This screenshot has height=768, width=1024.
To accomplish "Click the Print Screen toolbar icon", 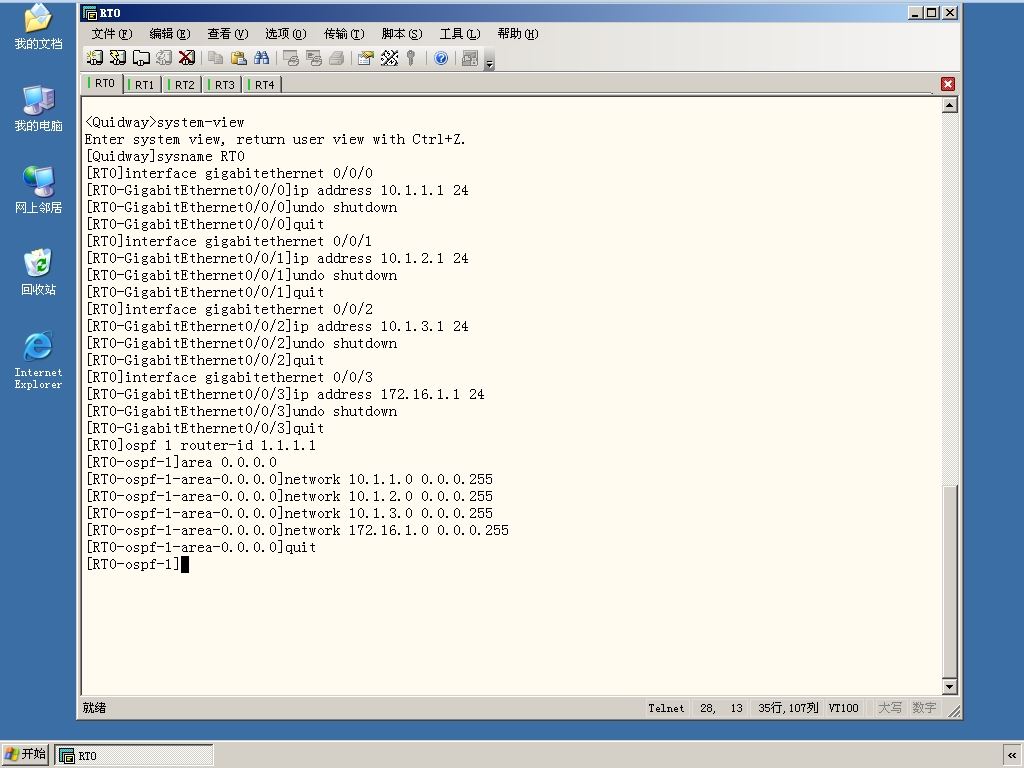I will [x=291, y=58].
